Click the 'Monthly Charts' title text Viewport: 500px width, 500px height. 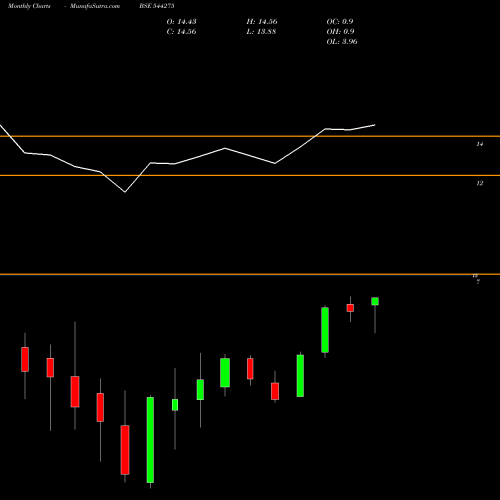(x=29, y=6)
